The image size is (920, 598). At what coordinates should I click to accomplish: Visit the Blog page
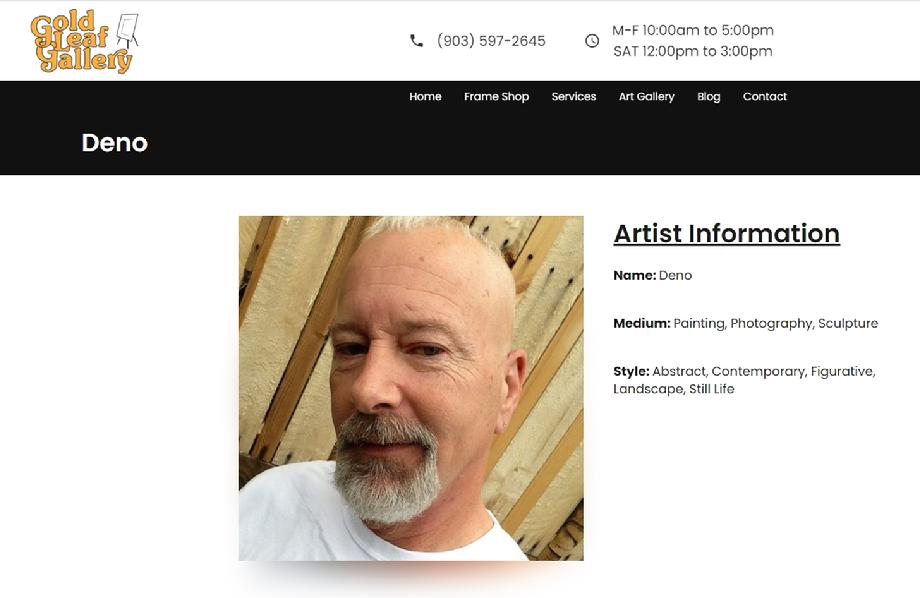pos(709,97)
